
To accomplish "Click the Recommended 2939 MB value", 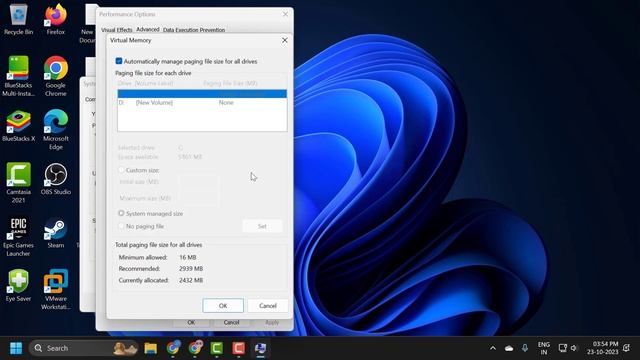I will [191, 269].
